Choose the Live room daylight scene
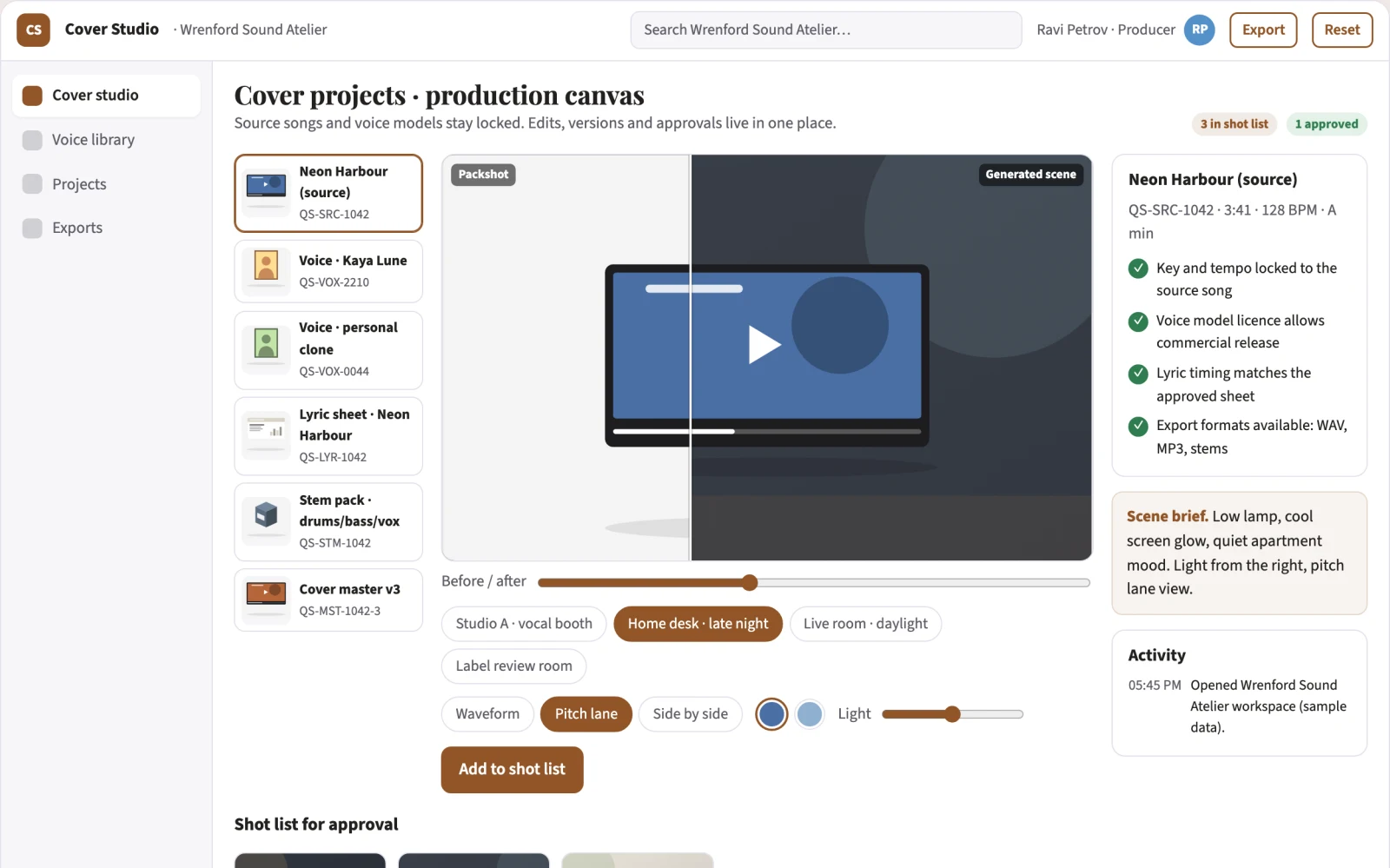This screenshot has width=1390, height=868. (865, 624)
